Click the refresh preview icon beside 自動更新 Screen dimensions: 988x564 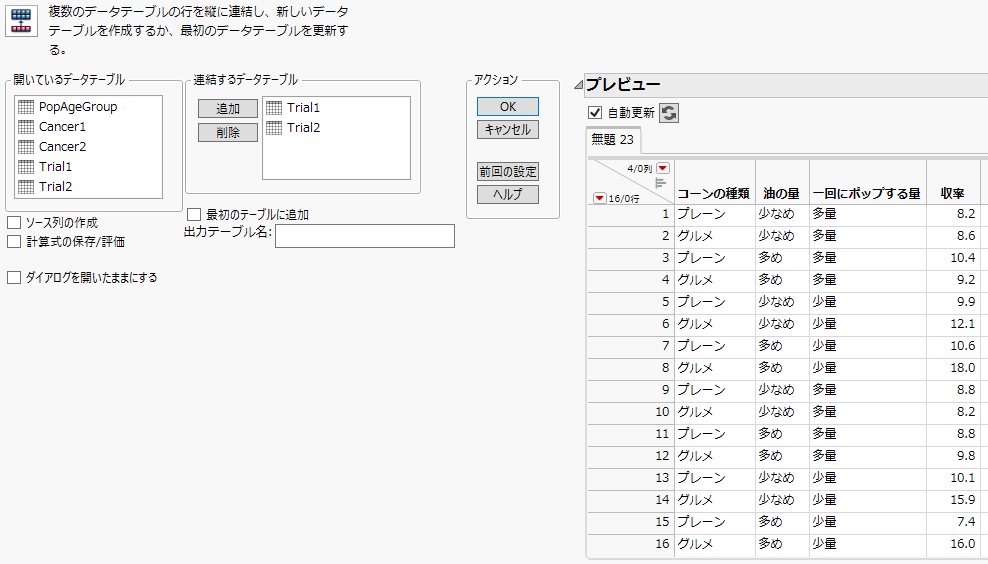coord(669,113)
